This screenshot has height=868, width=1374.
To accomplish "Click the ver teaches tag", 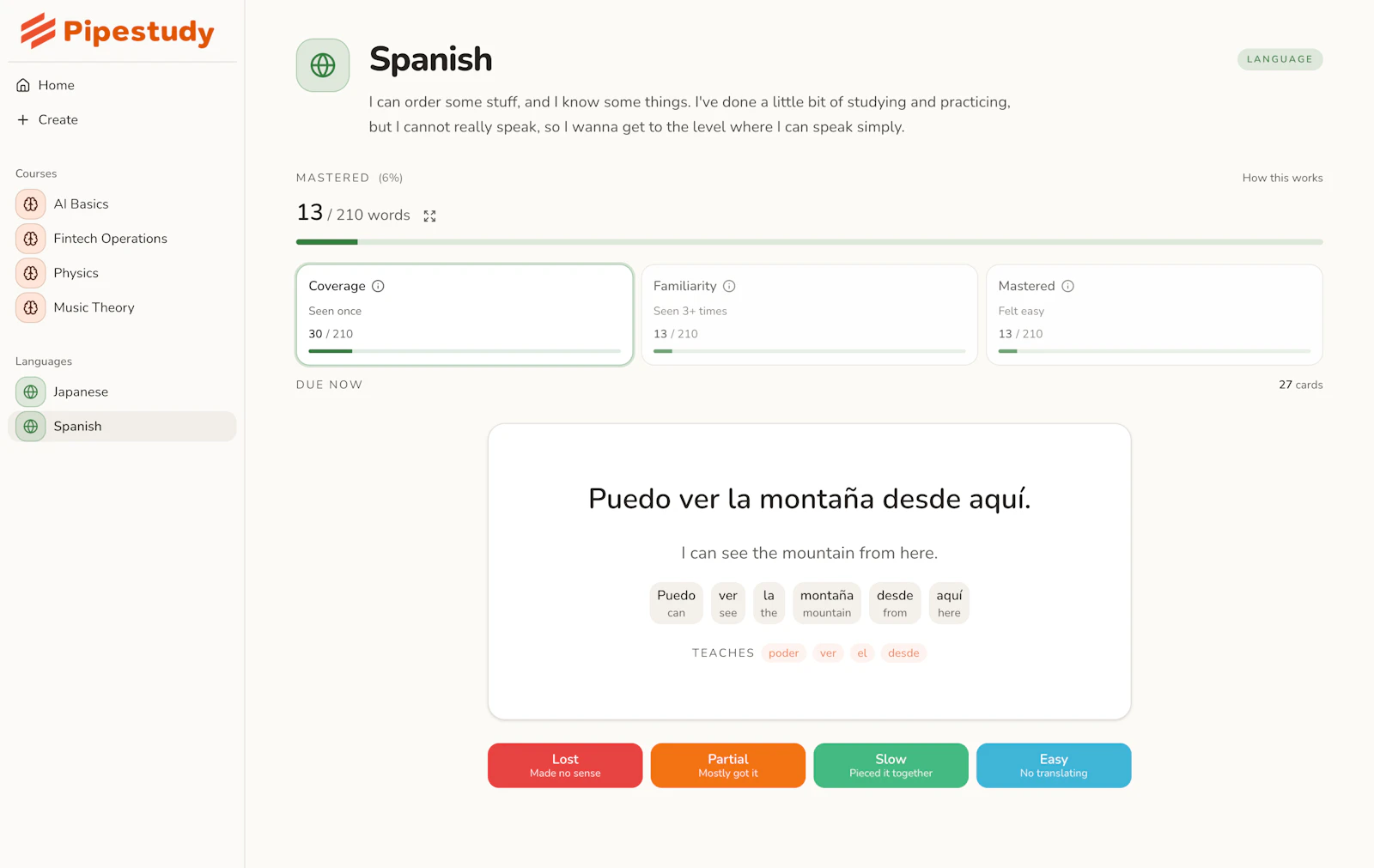I will click(x=828, y=653).
